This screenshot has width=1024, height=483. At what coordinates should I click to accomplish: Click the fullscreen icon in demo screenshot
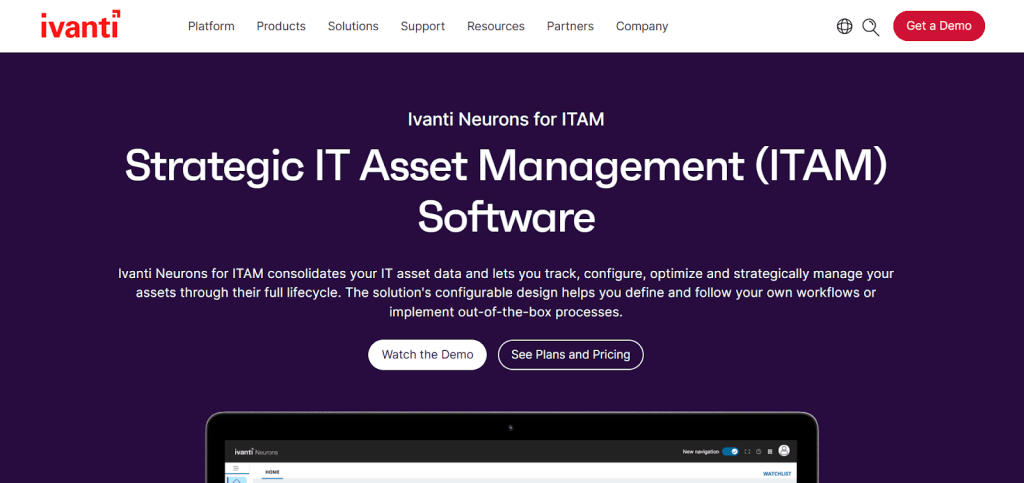pyautogui.click(x=747, y=451)
